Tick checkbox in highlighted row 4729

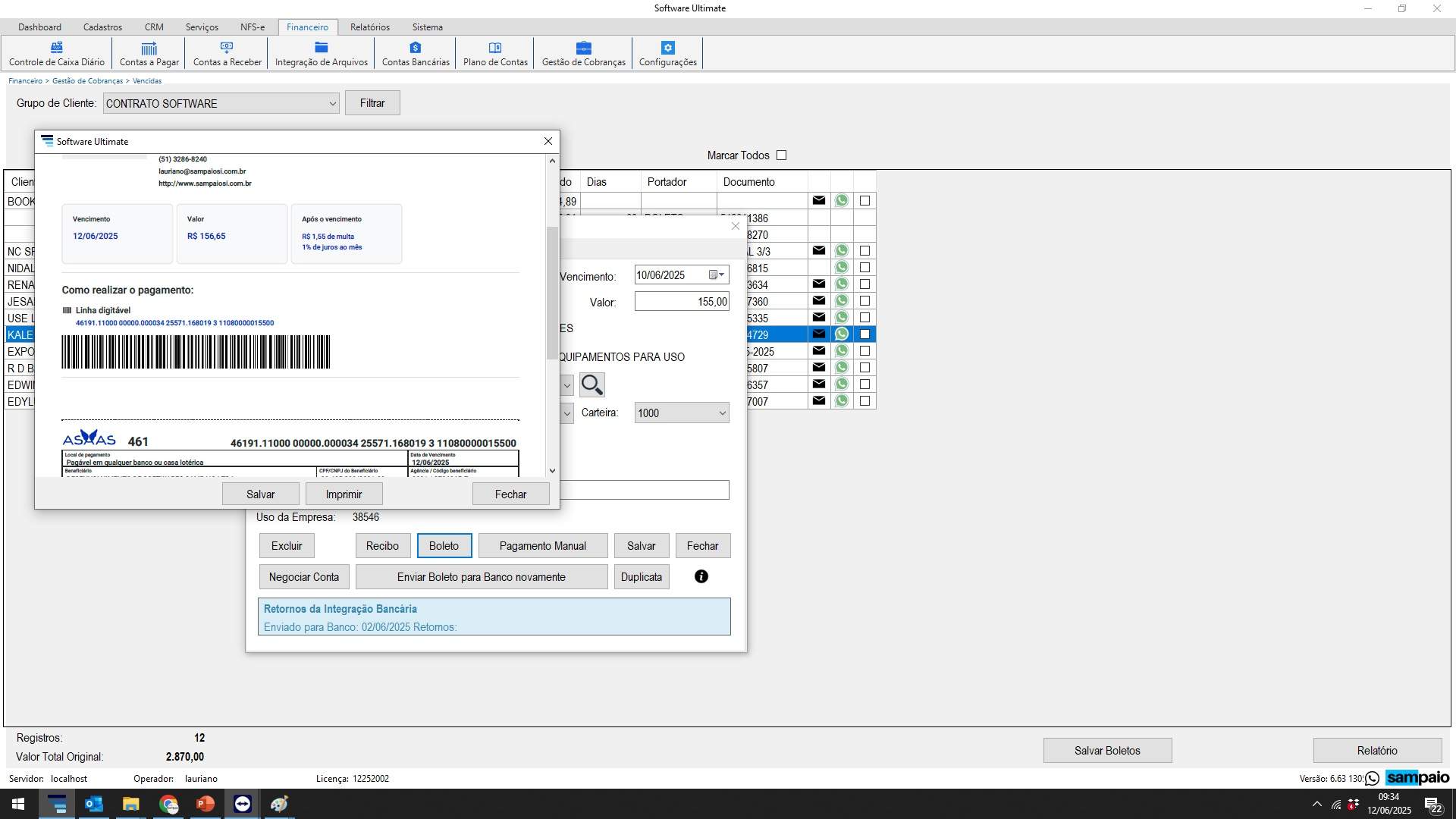tap(865, 334)
